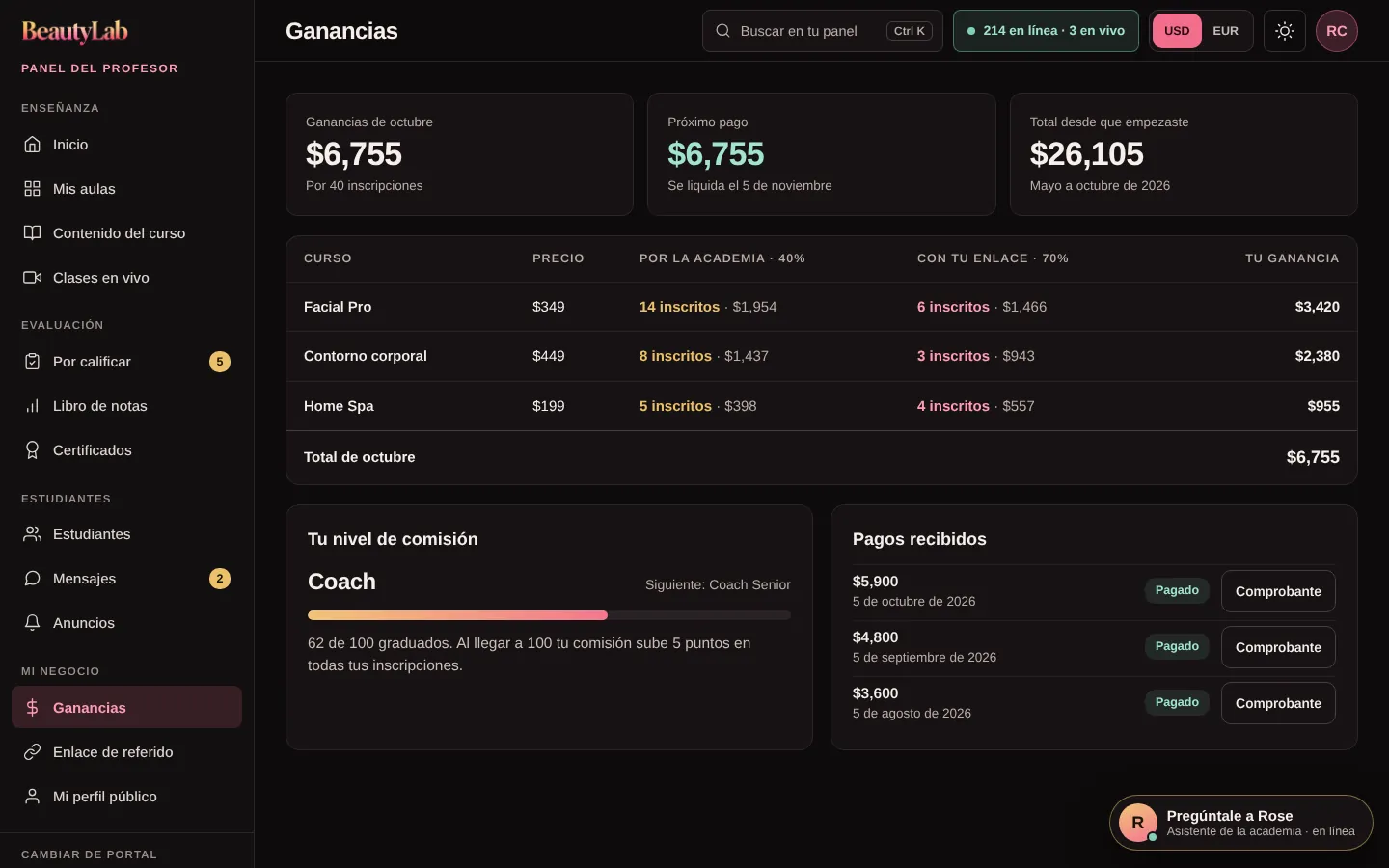Click the Buscar en tu panel search field
1389x868 pixels.
823,31
